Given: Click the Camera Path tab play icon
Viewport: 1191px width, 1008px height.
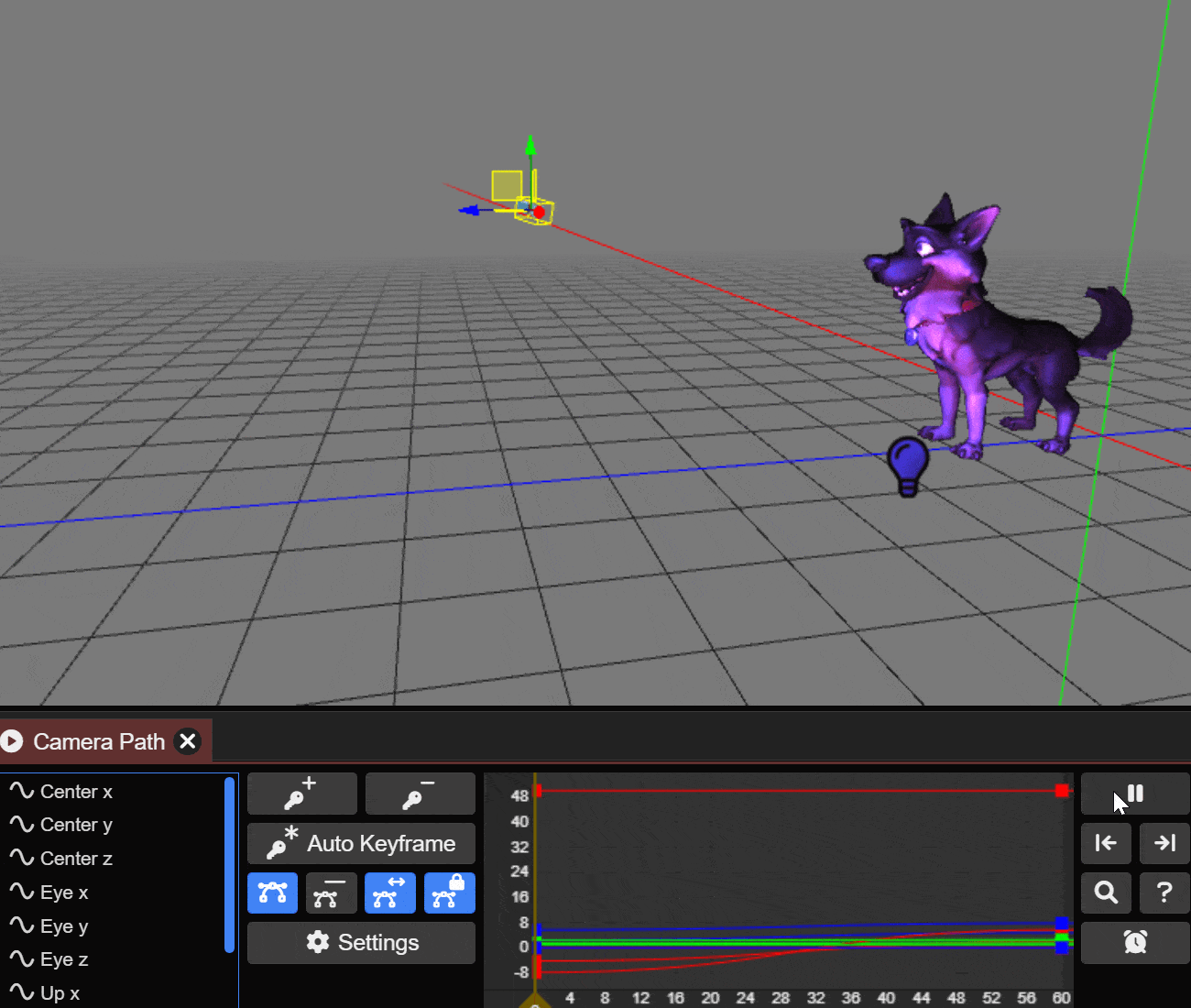Looking at the screenshot, I should (x=11, y=740).
